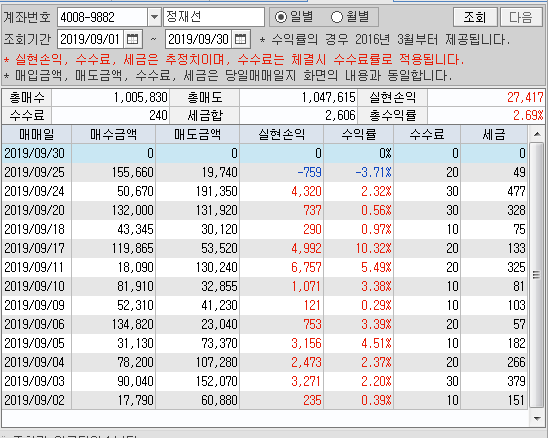Image resolution: width=548 pixels, height=438 pixels.
Task: Click the total fee value 240
Action: [x=158, y=115]
